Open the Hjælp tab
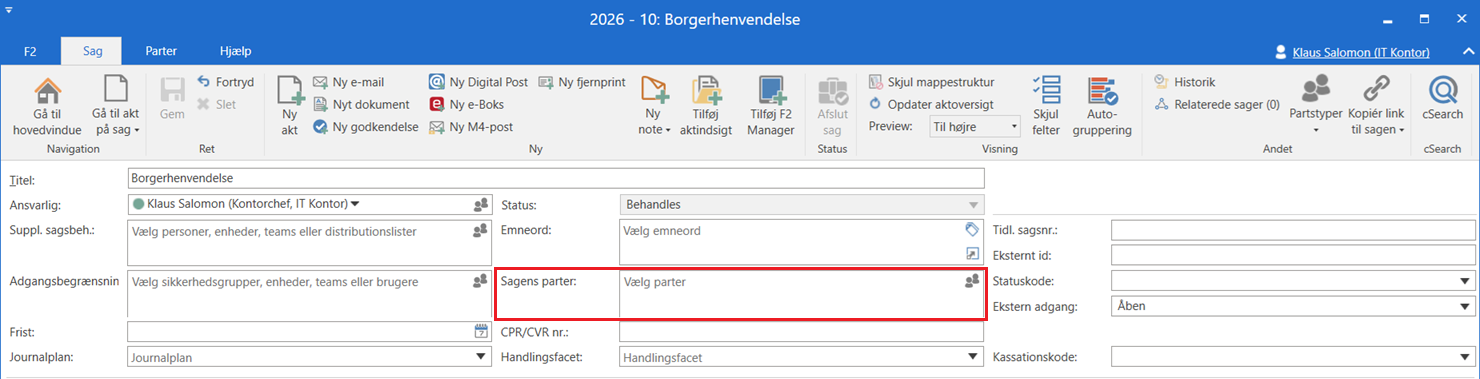This screenshot has height=379, width=1480. [236, 51]
